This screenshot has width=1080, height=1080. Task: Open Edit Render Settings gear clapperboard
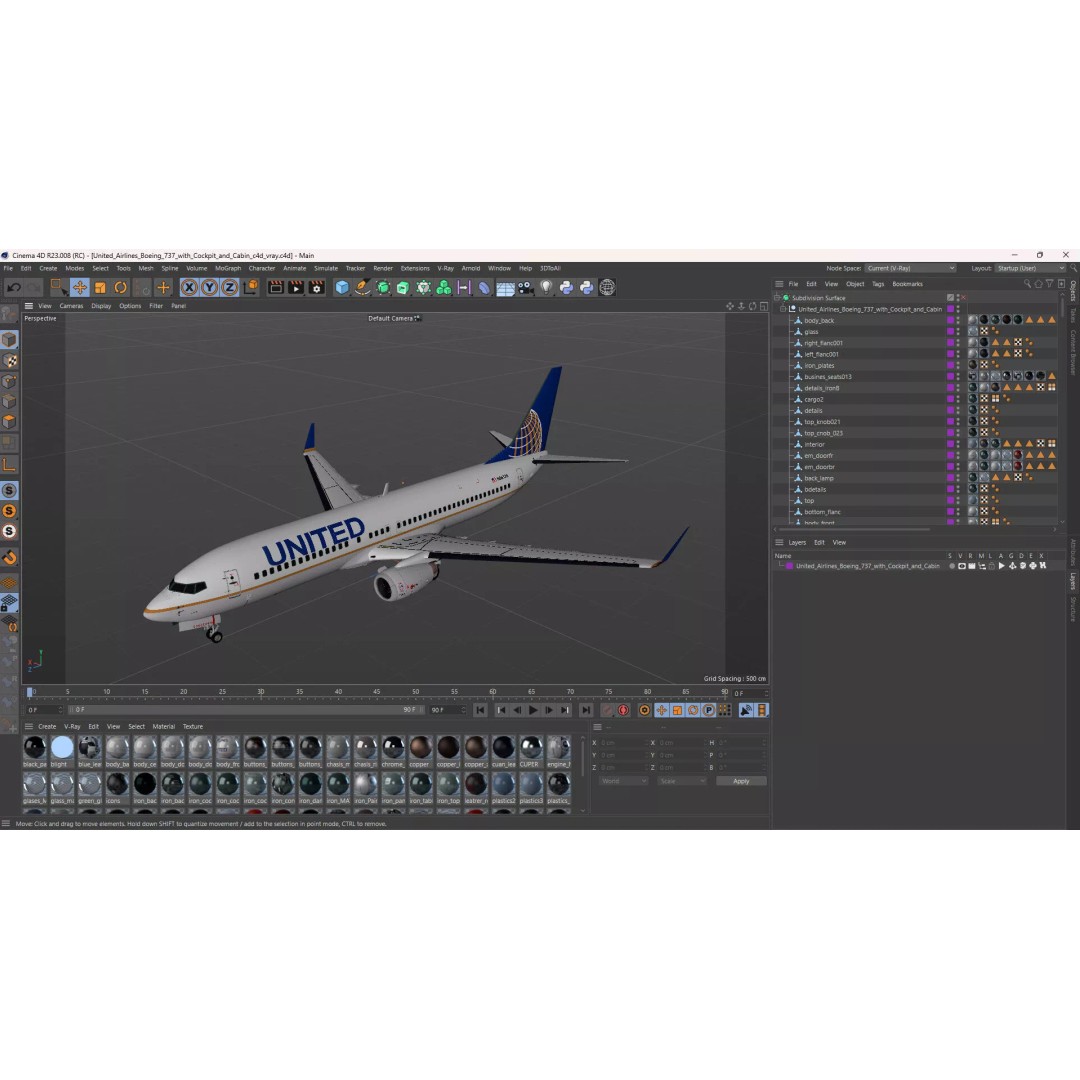pos(316,287)
